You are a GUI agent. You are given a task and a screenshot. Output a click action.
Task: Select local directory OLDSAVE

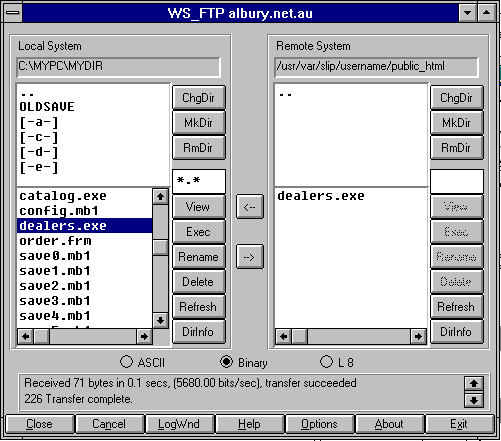(47, 107)
